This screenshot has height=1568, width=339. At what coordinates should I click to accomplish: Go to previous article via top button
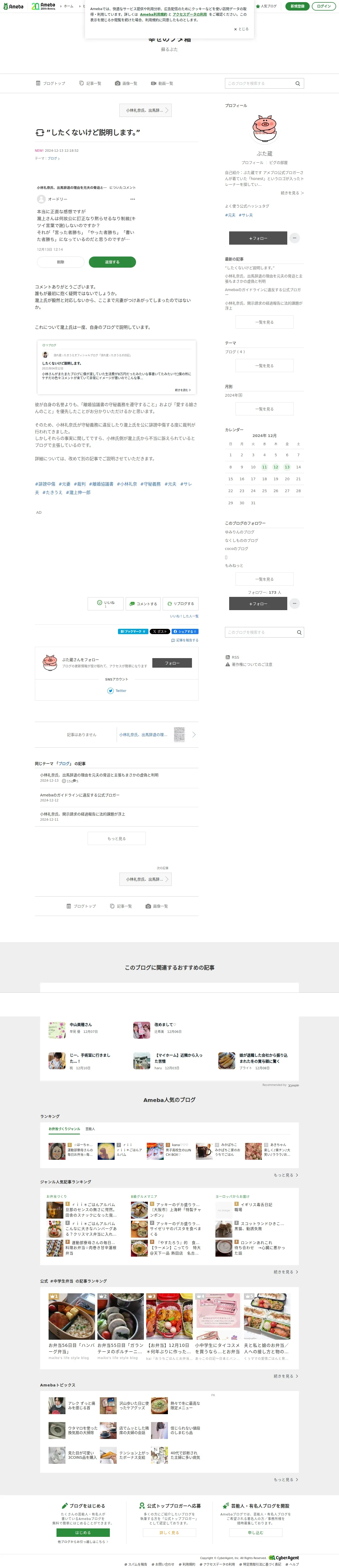click(x=145, y=110)
